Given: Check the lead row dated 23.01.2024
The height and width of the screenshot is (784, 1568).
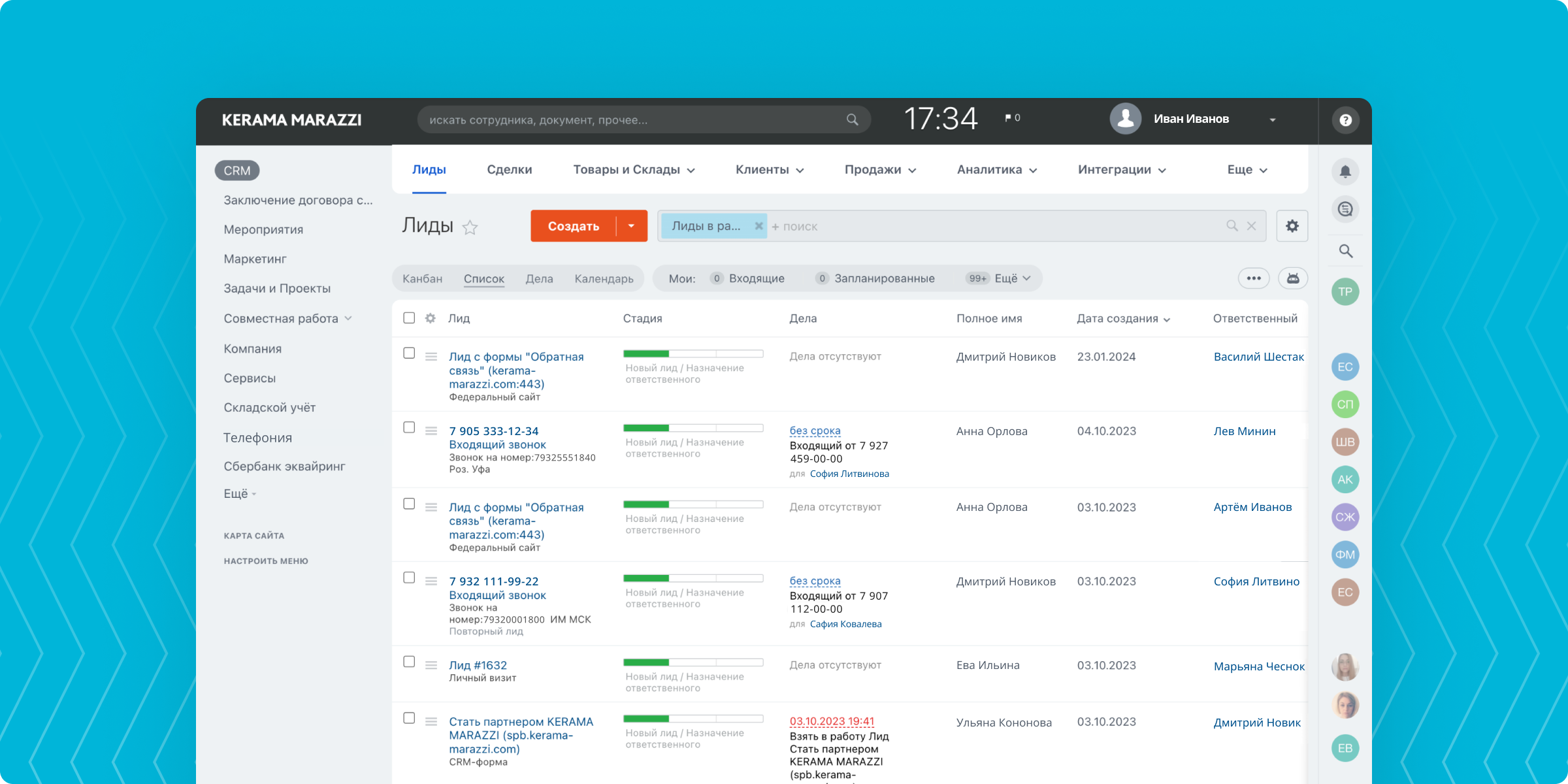Looking at the screenshot, I should [x=409, y=353].
